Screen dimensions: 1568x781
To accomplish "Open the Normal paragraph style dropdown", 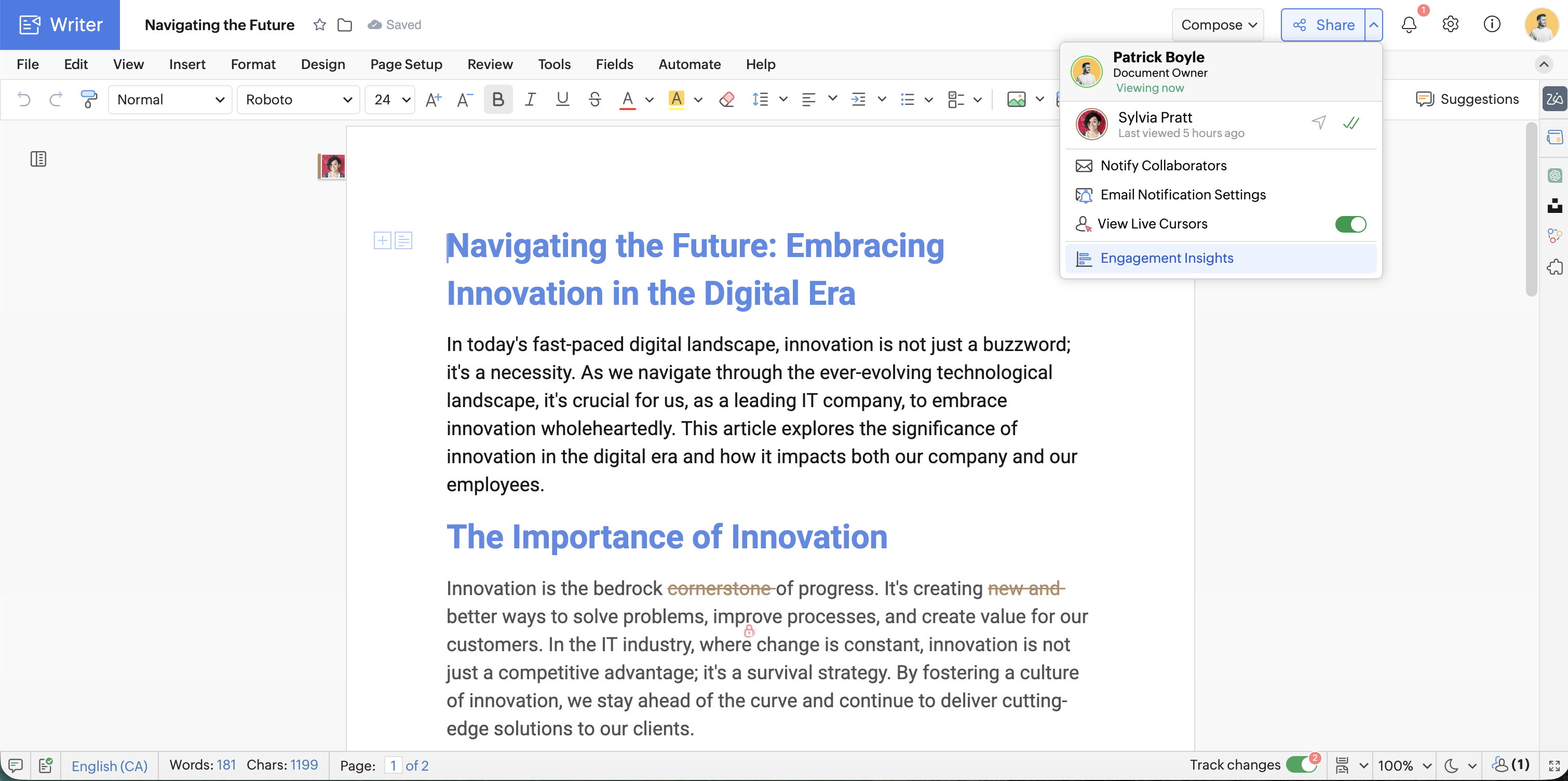I will pyautogui.click(x=170, y=99).
